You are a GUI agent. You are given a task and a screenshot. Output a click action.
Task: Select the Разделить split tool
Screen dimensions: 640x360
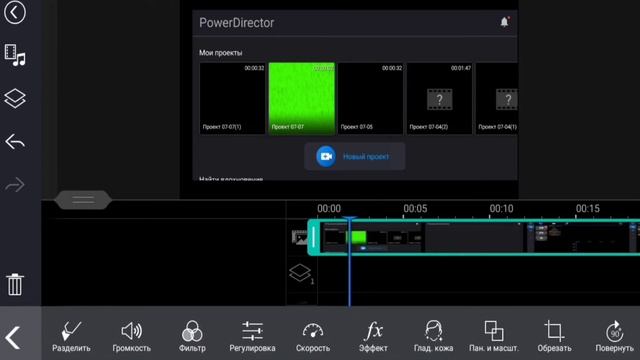tap(71, 336)
